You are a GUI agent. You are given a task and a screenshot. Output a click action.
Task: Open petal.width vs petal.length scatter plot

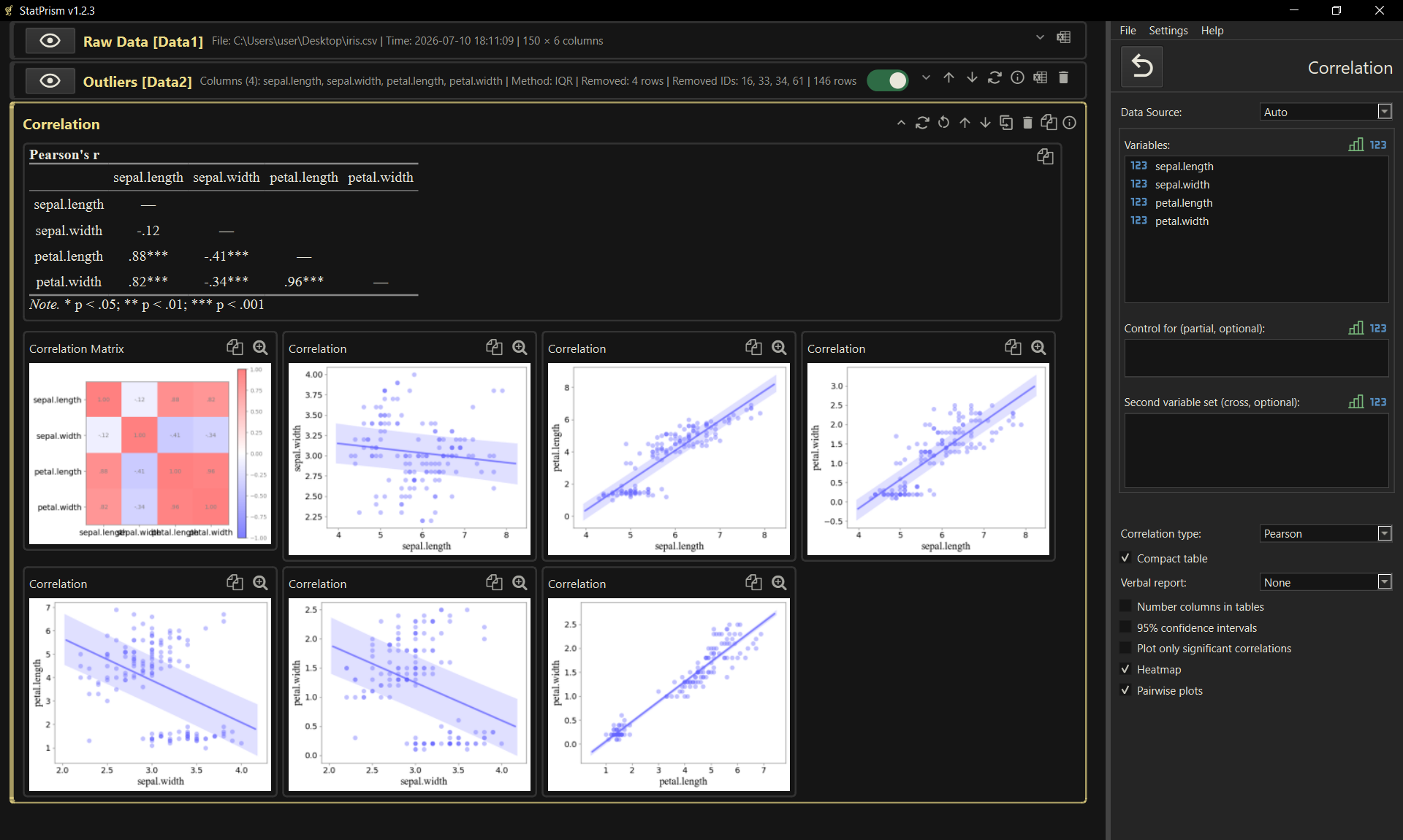click(669, 695)
